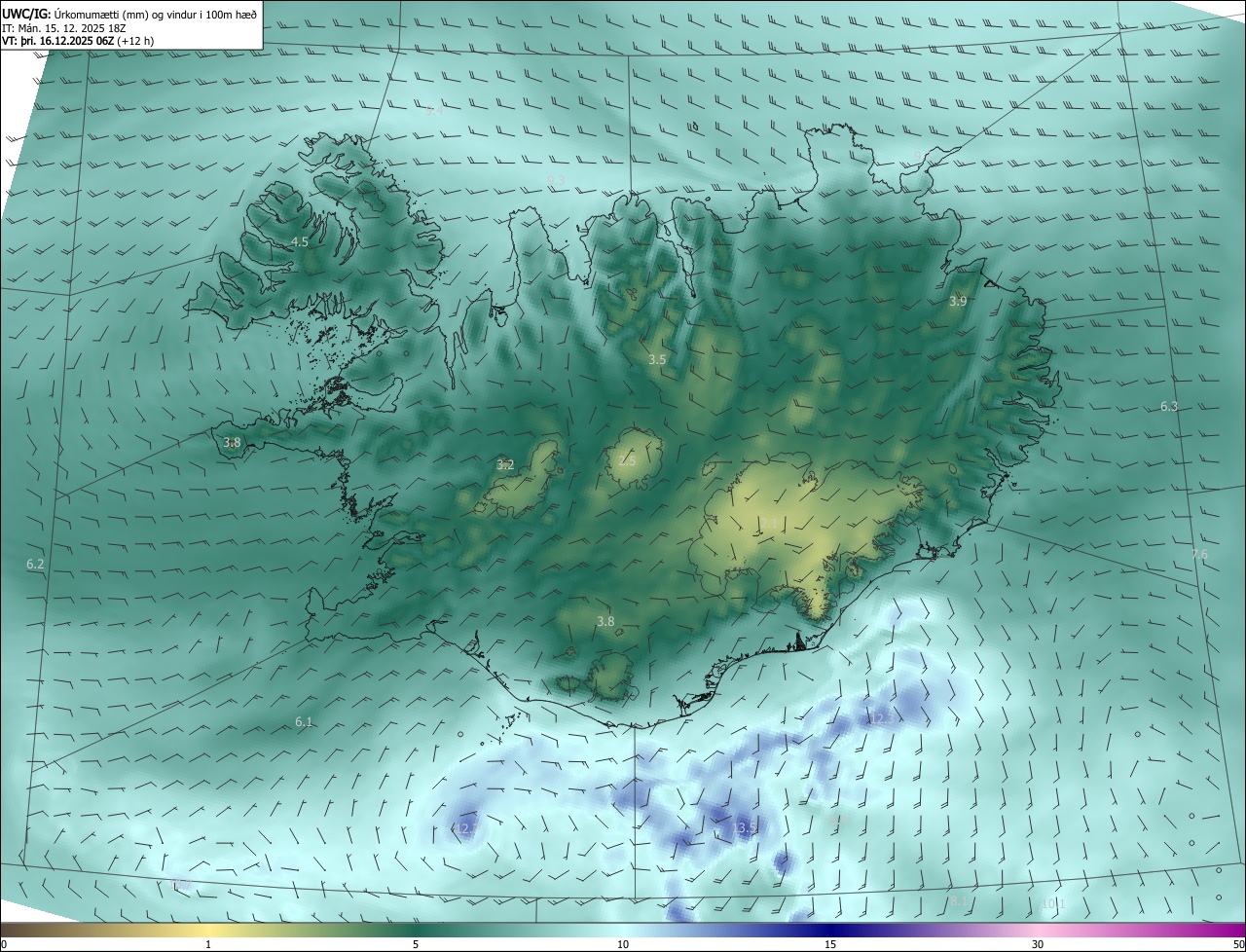1246x952 pixels.
Task: Click the 7.6 value off the east coast
Action: (1199, 555)
